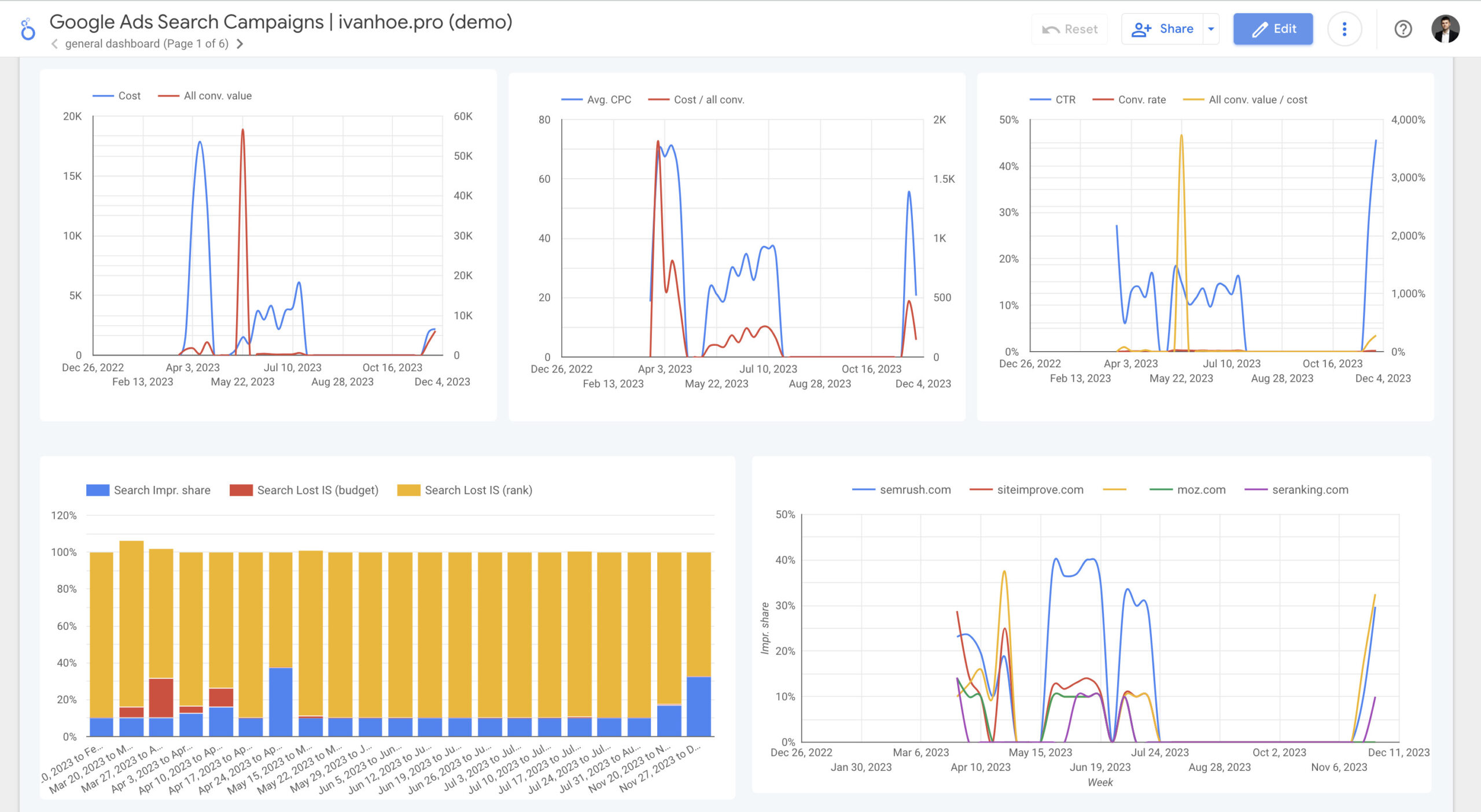Screen dimensions: 1481x812
Task: Click the Edit pencil button
Action: [1273, 29]
